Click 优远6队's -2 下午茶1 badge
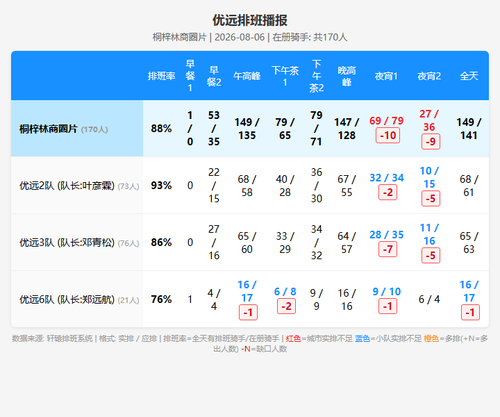 (x=286, y=306)
